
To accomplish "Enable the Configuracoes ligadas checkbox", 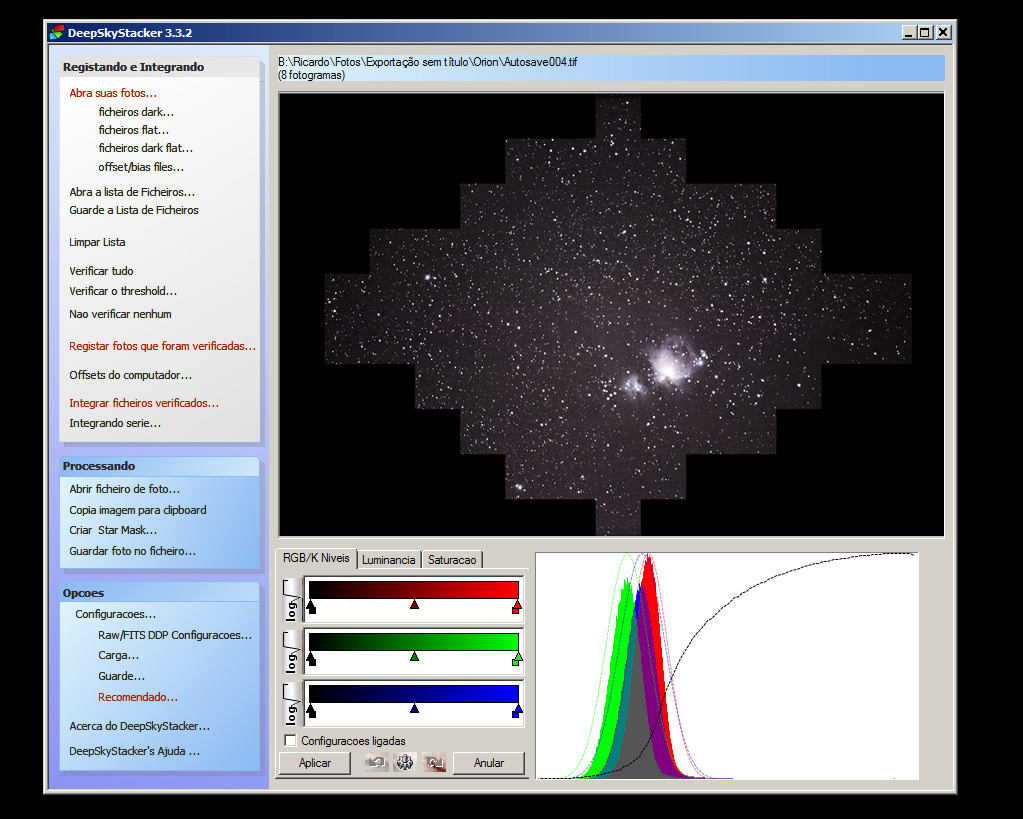I will (x=291, y=741).
